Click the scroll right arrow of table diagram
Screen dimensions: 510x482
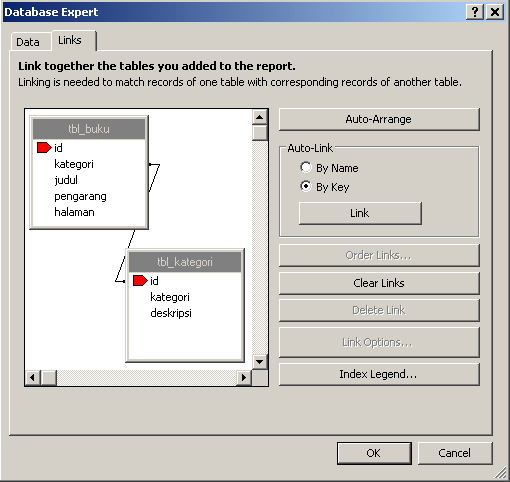pyautogui.click(x=244, y=378)
